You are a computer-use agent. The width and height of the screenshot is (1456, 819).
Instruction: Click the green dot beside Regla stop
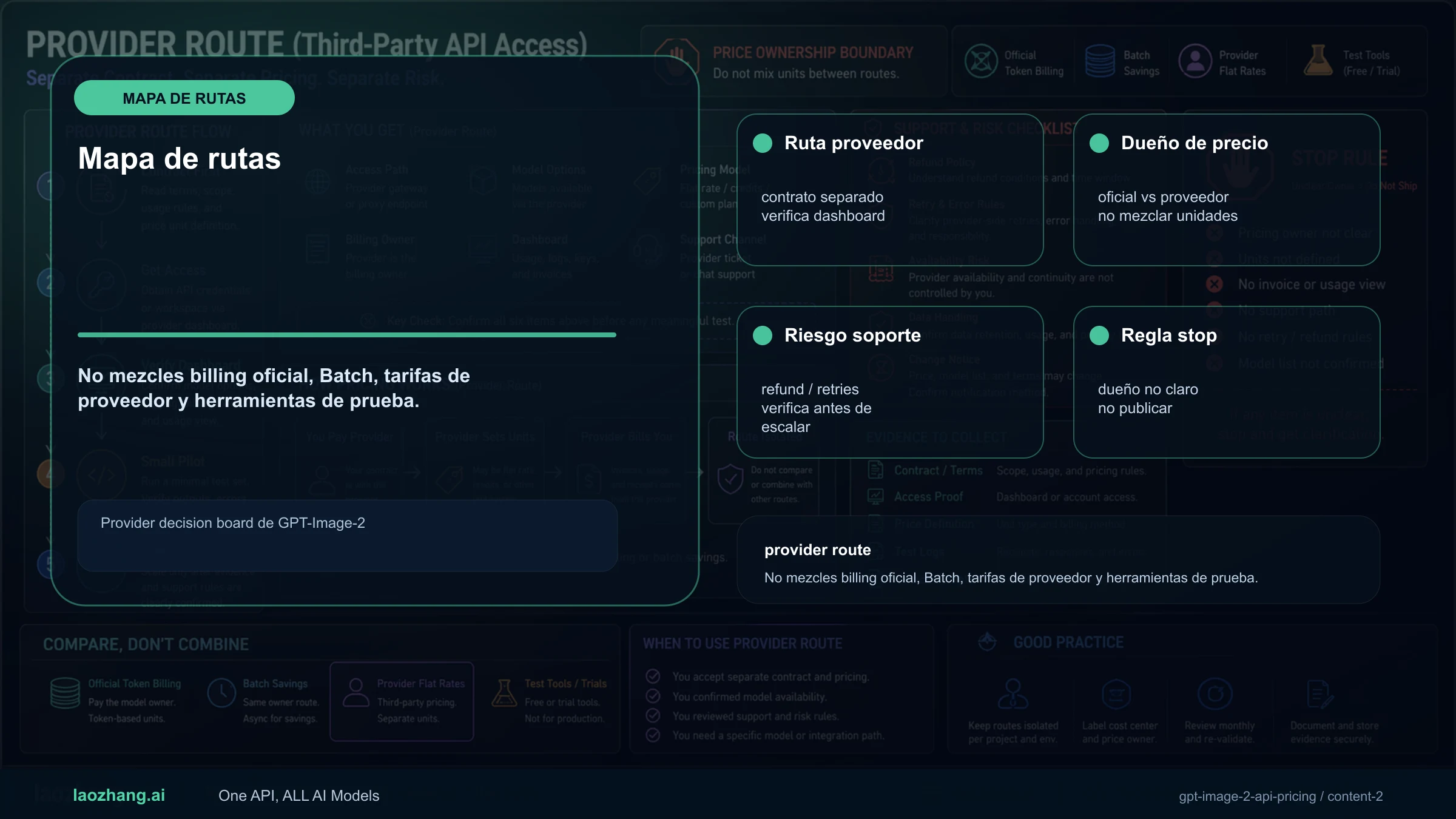[x=1099, y=335]
